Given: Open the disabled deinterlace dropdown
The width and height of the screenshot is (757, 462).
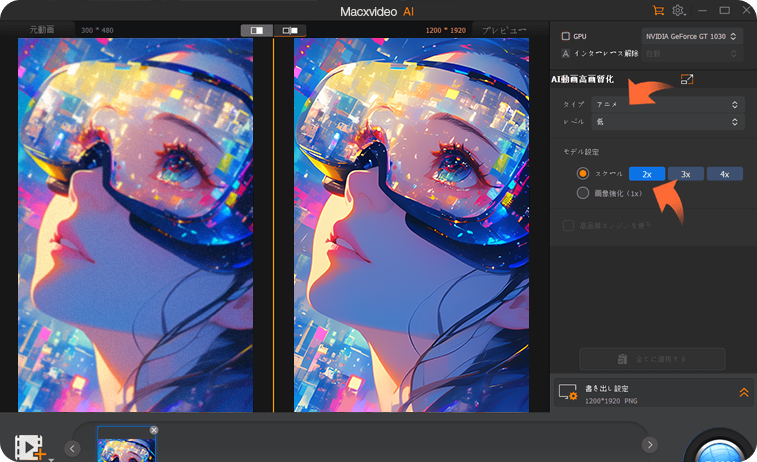Looking at the screenshot, I should 690,54.
